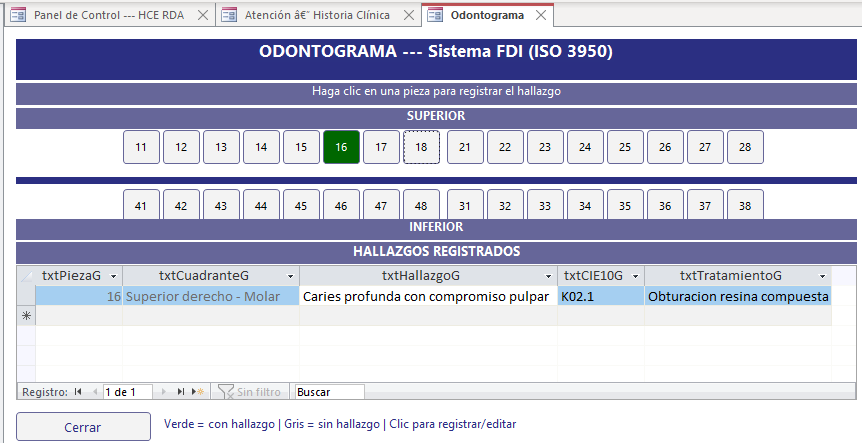Image resolution: width=862 pixels, height=443 pixels.
Task: Select tooth 16 marked green
Action: (341, 147)
